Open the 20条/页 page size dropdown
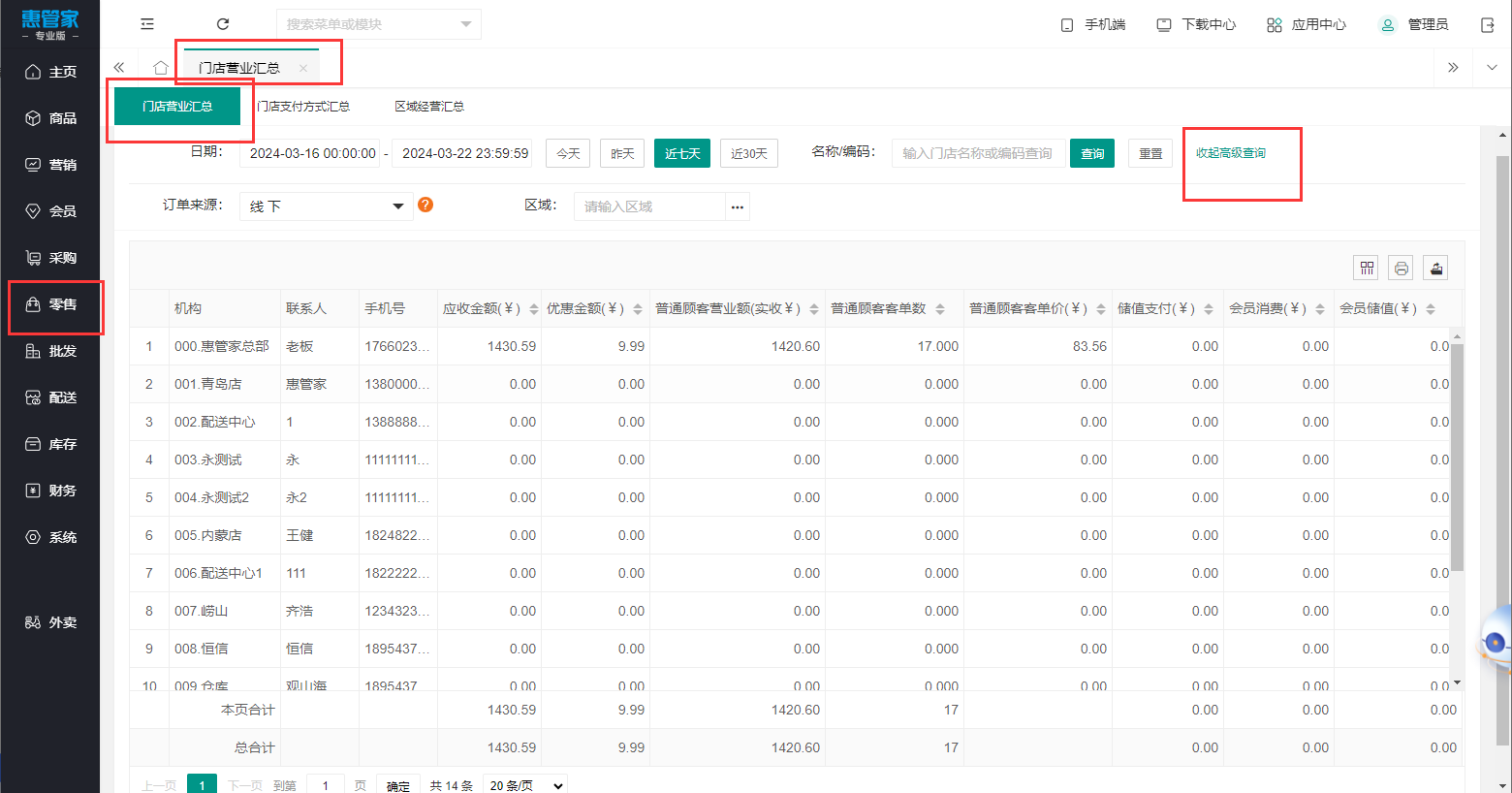 (525, 785)
